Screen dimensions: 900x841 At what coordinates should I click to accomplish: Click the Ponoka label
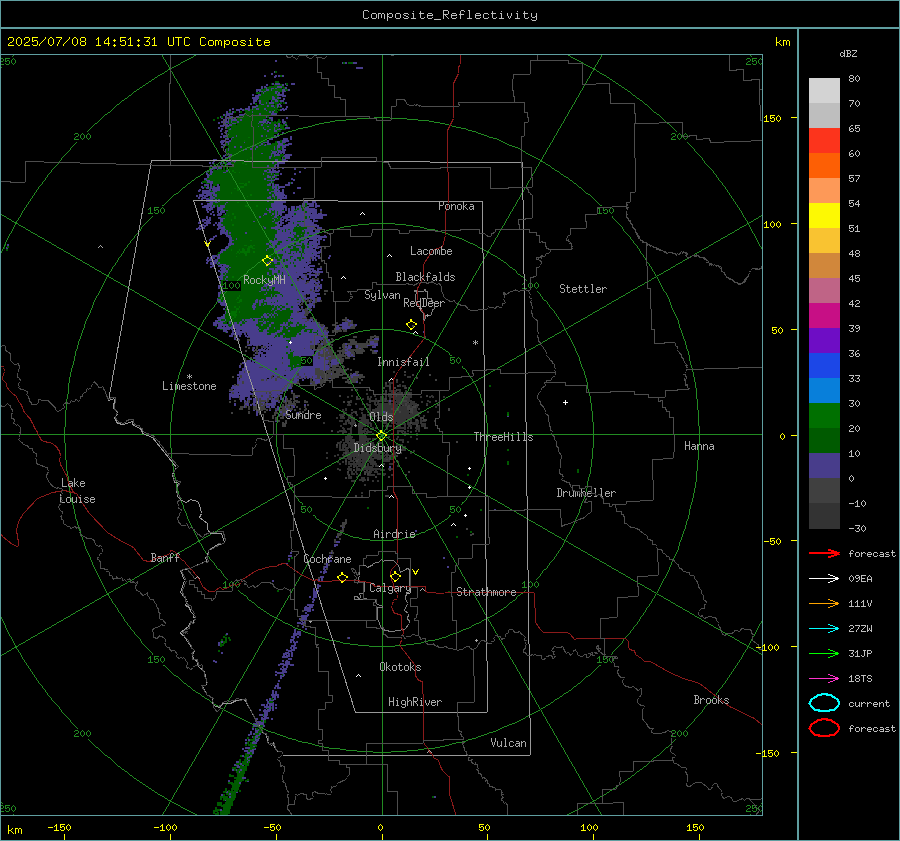pos(456,206)
